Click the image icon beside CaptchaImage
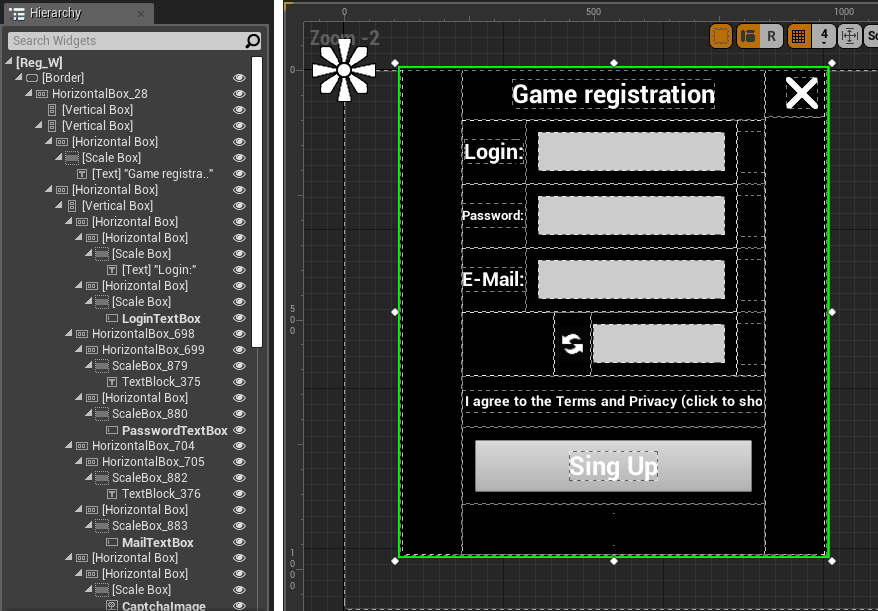Viewport: 878px width, 611px height. (112, 605)
